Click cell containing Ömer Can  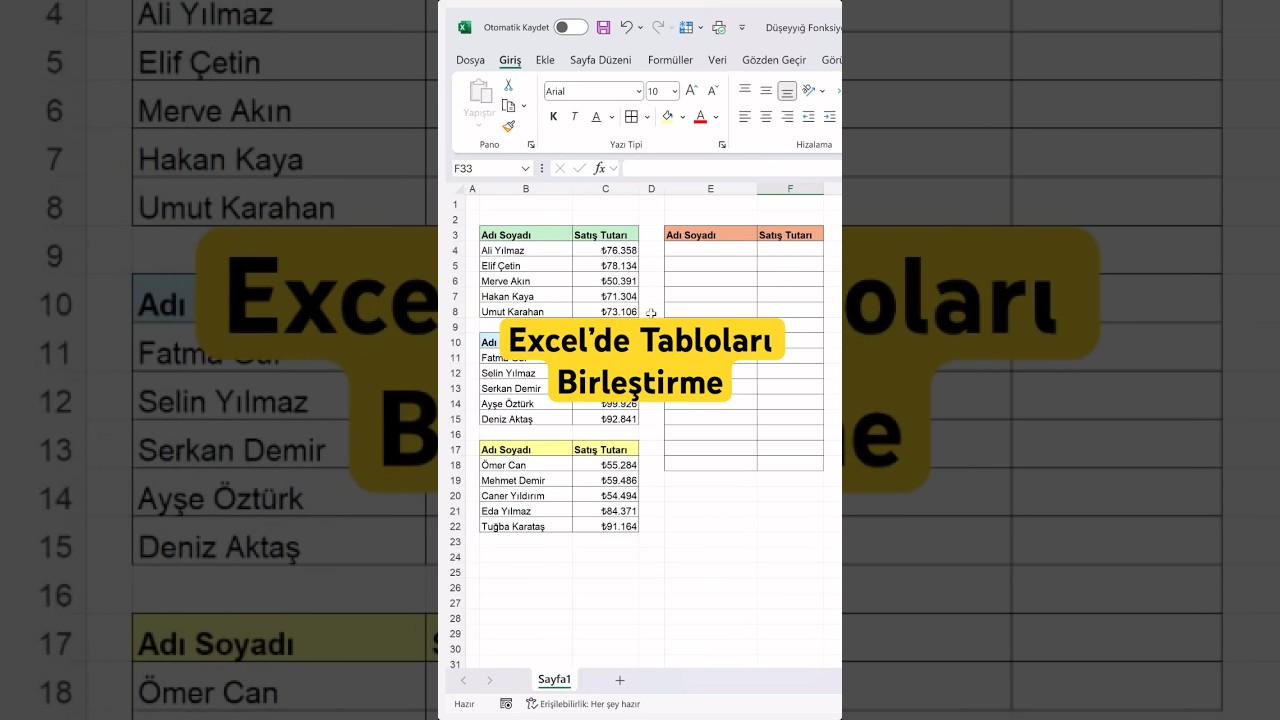(526, 465)
